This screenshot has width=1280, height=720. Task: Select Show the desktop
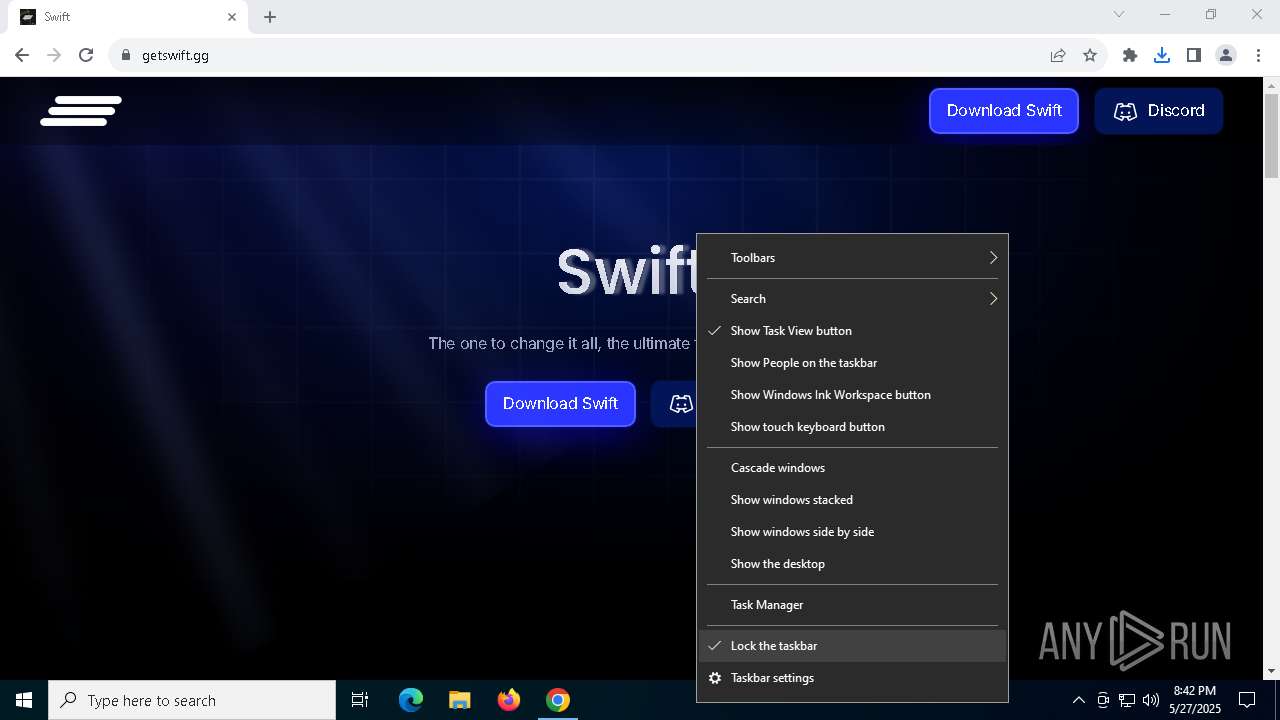coord(852,564)
